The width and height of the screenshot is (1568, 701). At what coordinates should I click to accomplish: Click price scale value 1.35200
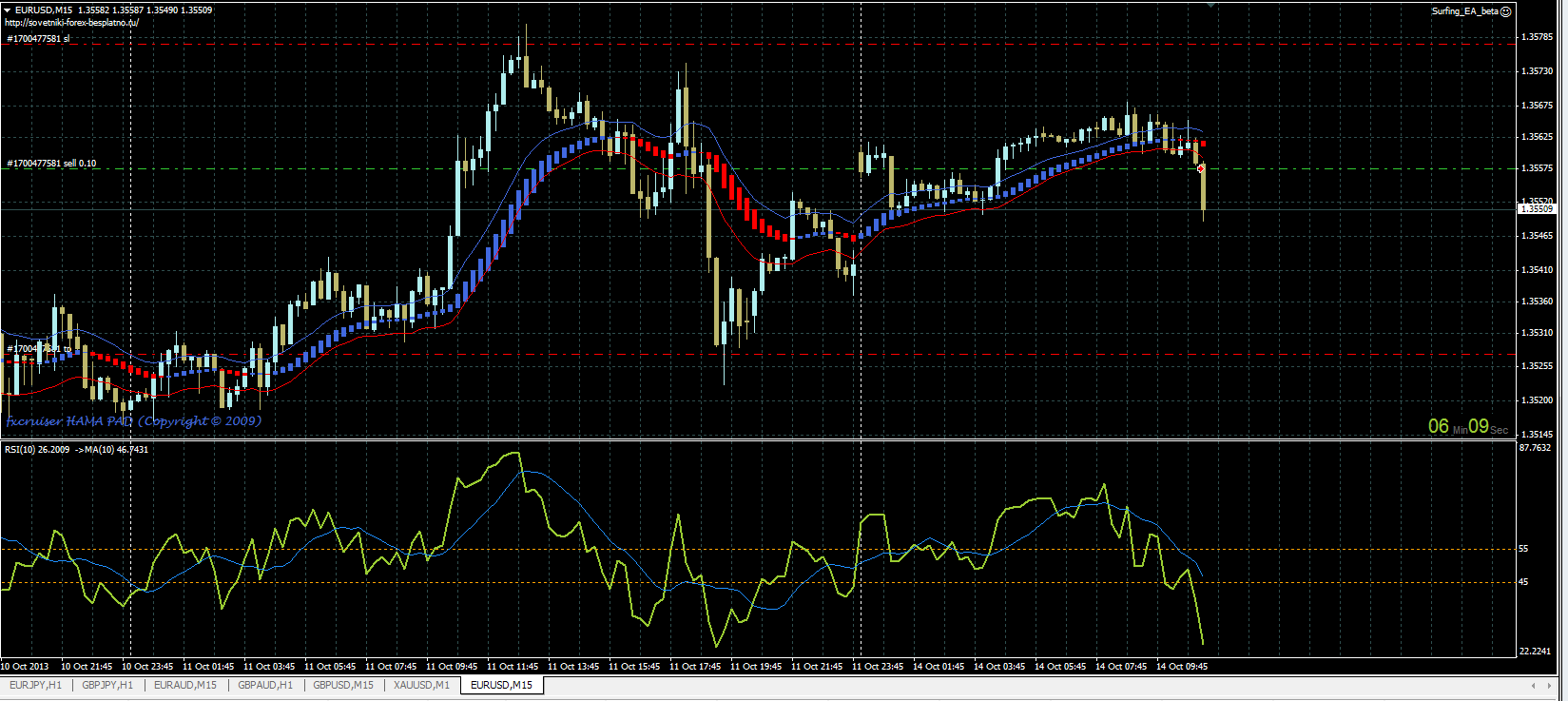(x=1538, y=400)
